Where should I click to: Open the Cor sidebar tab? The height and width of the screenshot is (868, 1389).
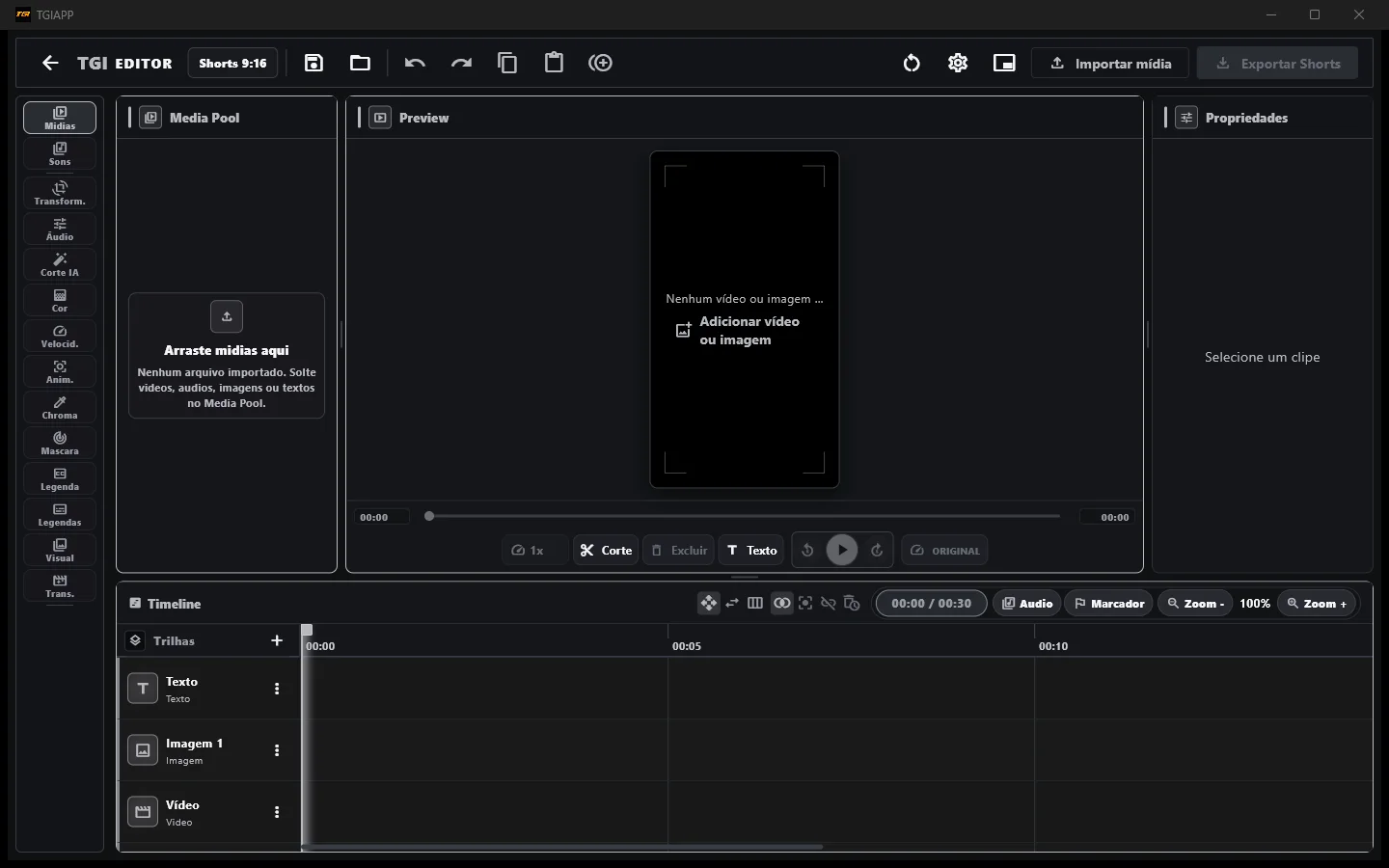click(60, 300)
